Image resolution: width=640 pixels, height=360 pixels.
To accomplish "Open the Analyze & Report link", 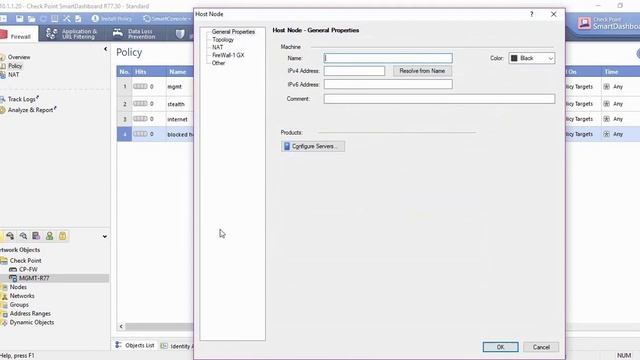I will coord(31,110).
